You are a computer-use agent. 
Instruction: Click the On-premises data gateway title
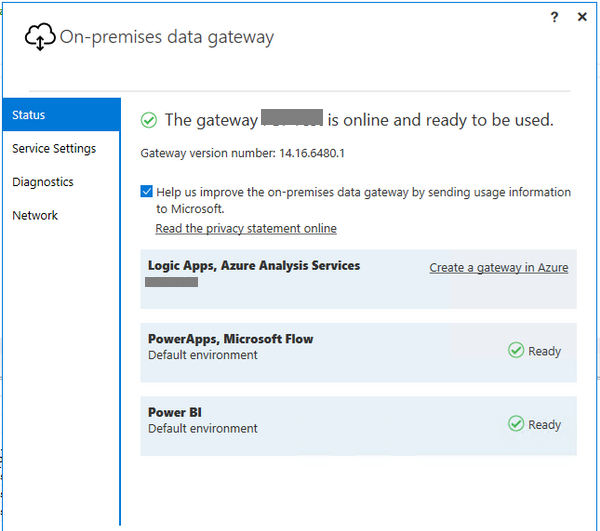(x=167, y=37)
